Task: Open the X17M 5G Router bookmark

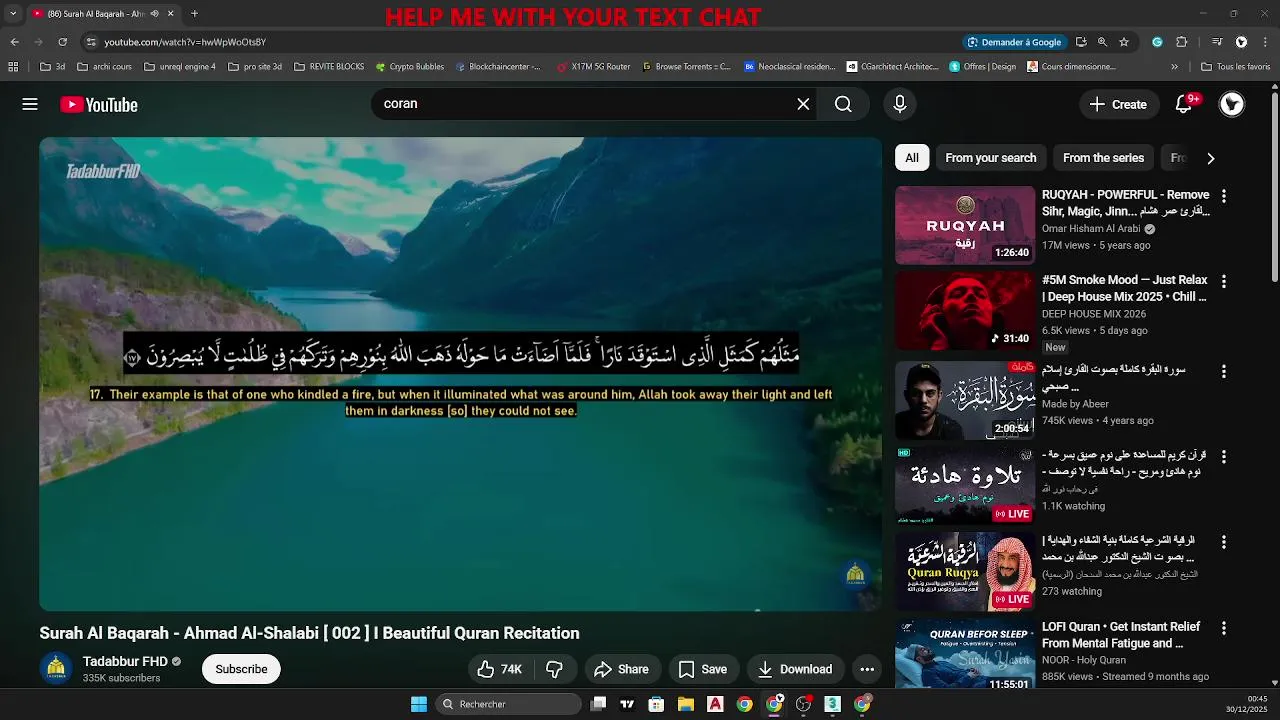Action: pos(593,67)
